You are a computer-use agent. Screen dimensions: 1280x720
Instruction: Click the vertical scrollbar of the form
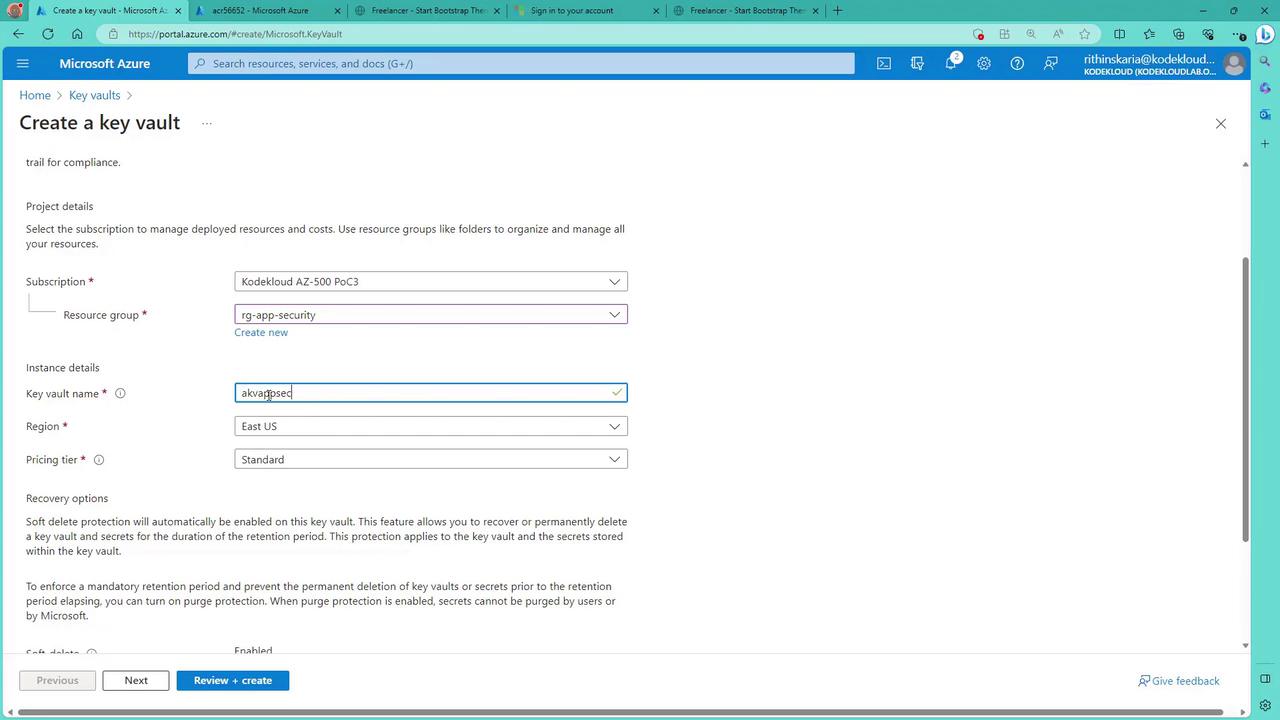click(1245, 400)
